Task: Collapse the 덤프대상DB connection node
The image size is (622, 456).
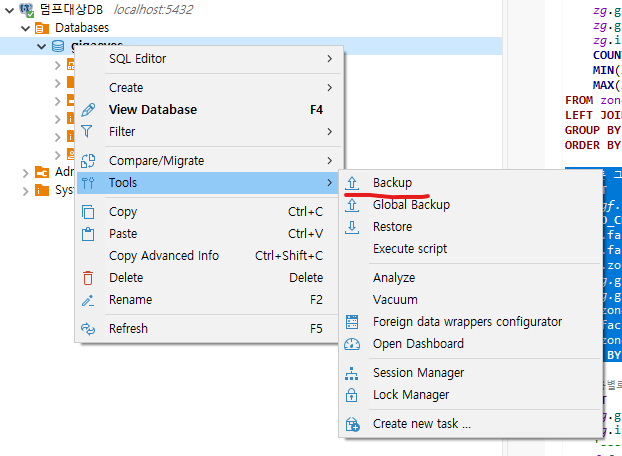Action: tap(8, 9)
